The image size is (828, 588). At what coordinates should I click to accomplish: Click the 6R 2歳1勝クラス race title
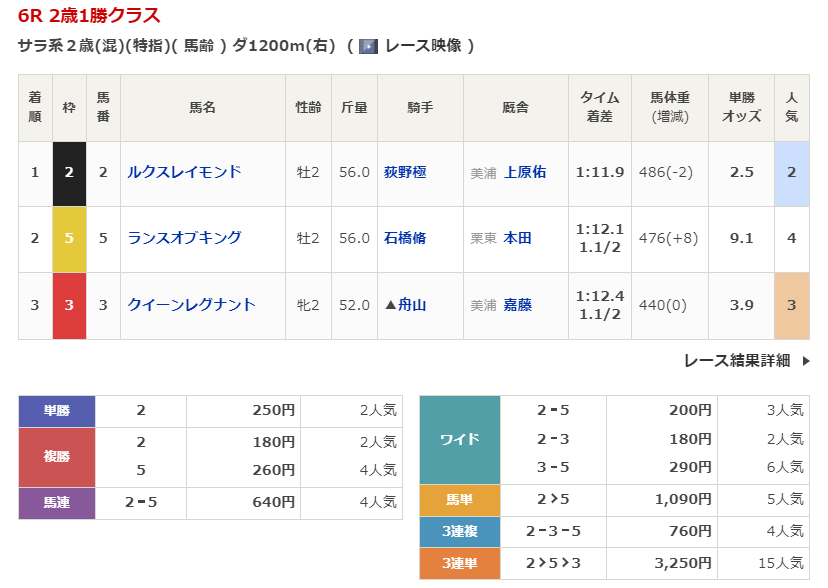[x=89, y=15]
